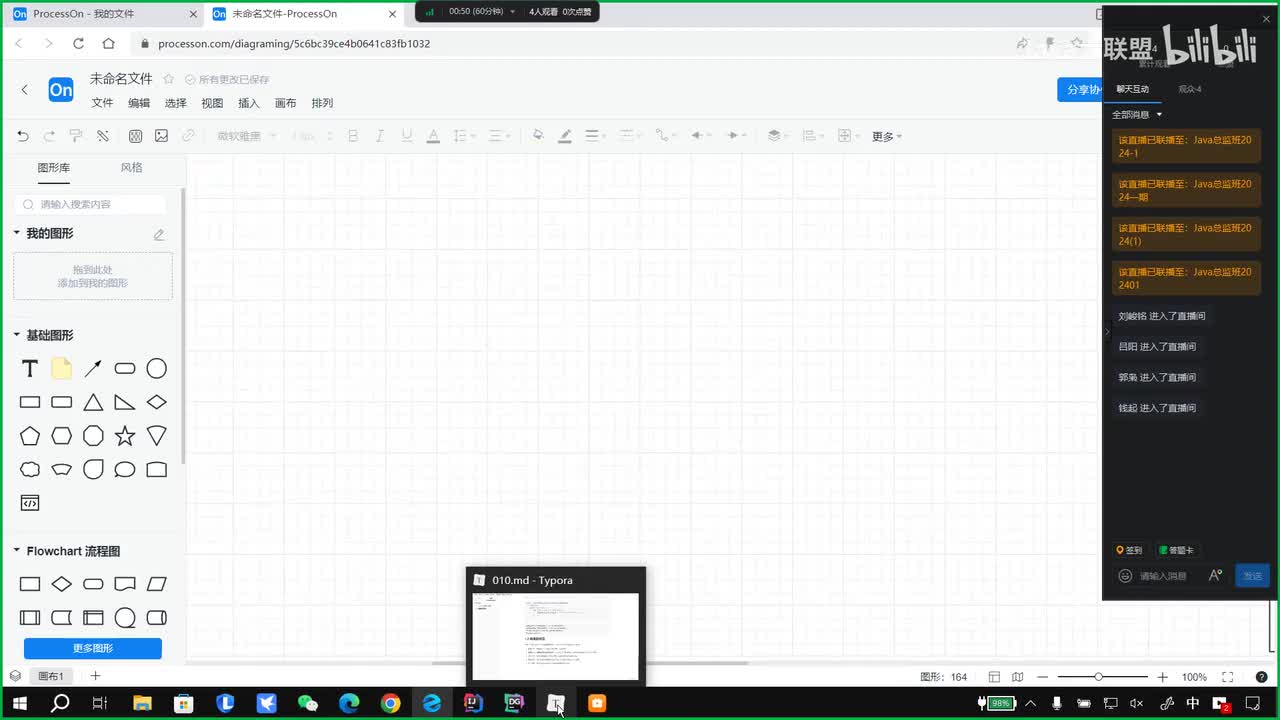Collapse the 我的图形 section
This screenshot has width=1280, height=720.
click(16, 233)
